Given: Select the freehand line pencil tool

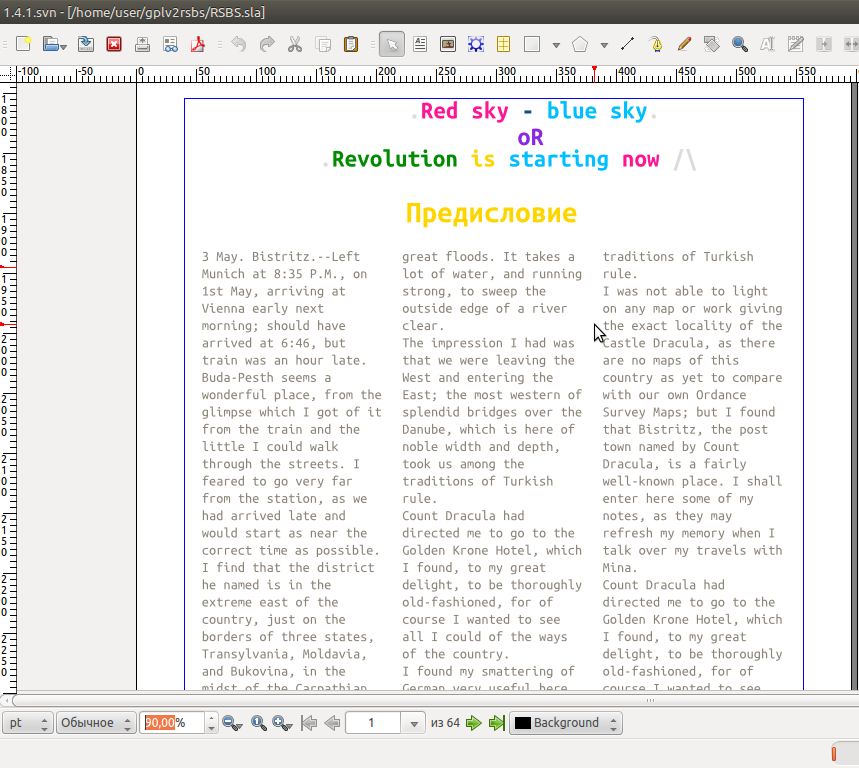Looking at the screenshot, I should pos(684,44).
